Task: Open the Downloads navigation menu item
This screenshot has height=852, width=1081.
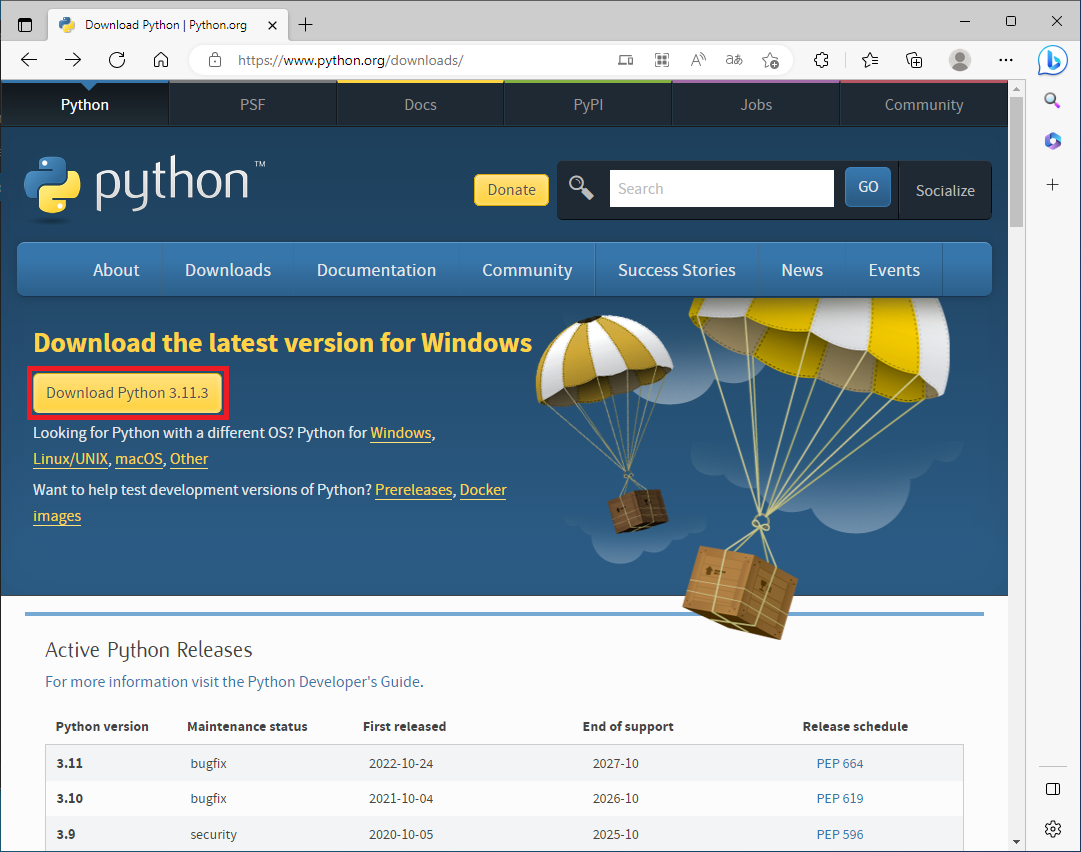Action: pos(228,270)
